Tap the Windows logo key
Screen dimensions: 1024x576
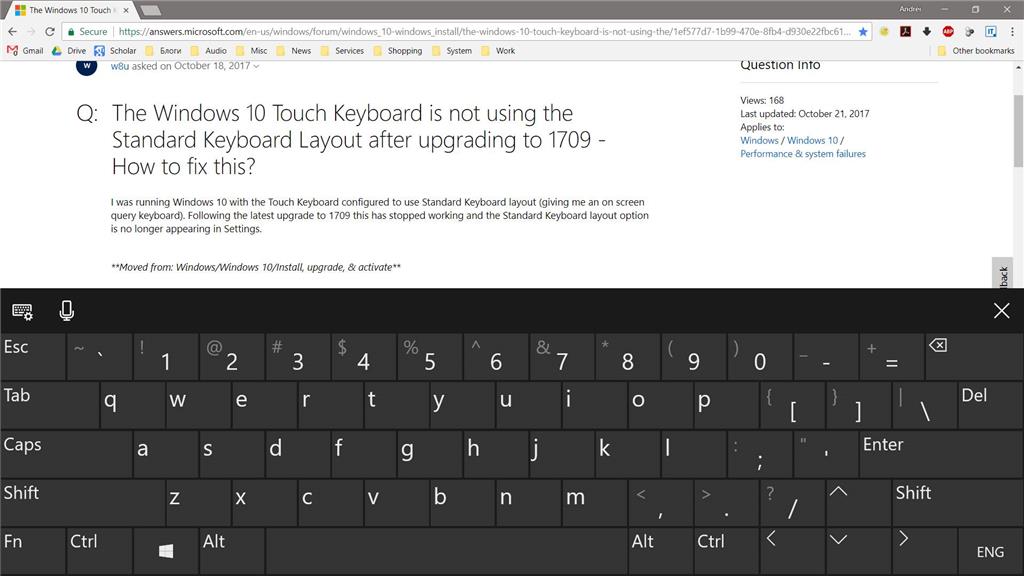166,551
